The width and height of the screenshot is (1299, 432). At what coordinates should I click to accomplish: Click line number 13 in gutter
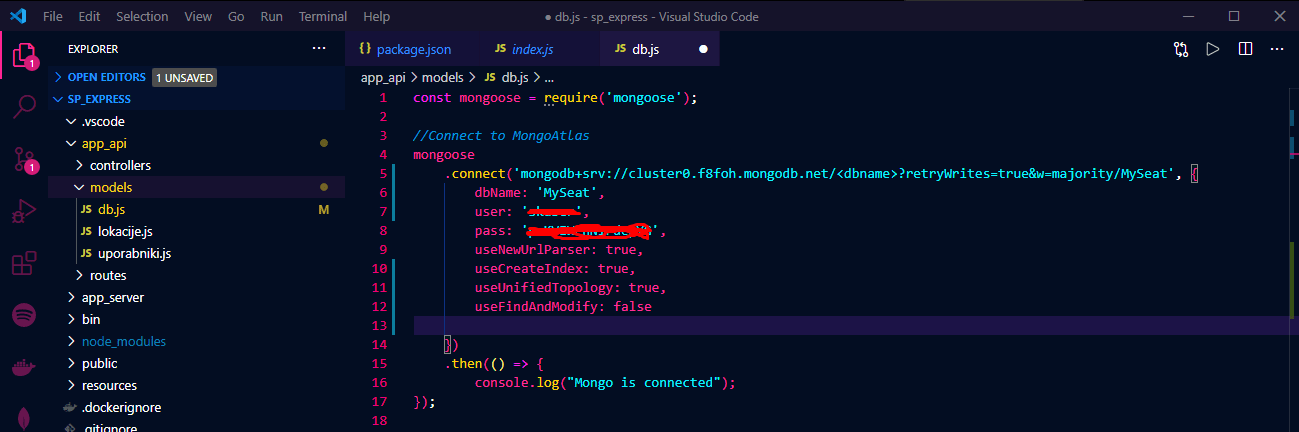pos(379,326)
